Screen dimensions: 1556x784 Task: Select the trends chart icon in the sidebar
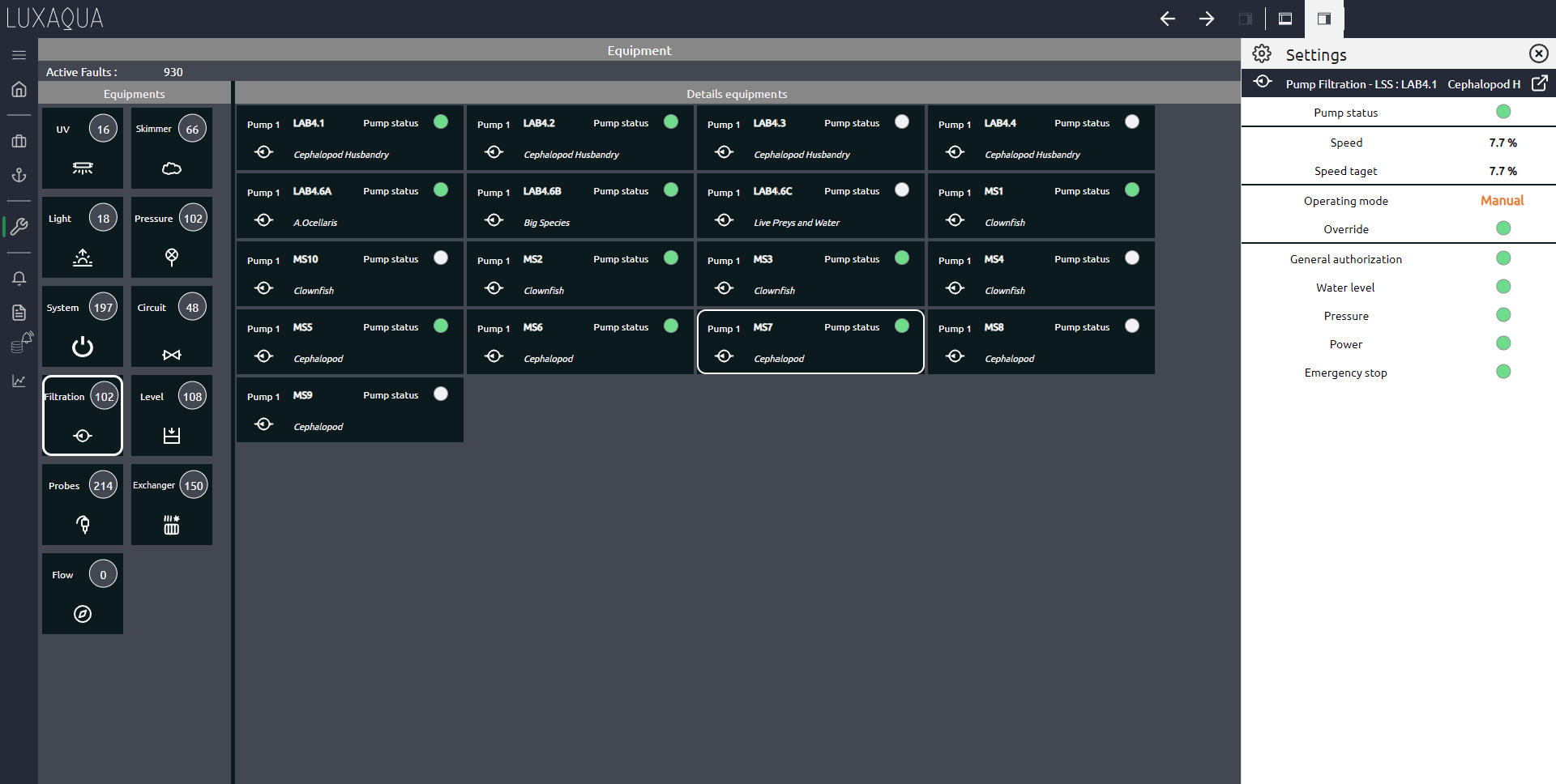click(x=19, y=381)
